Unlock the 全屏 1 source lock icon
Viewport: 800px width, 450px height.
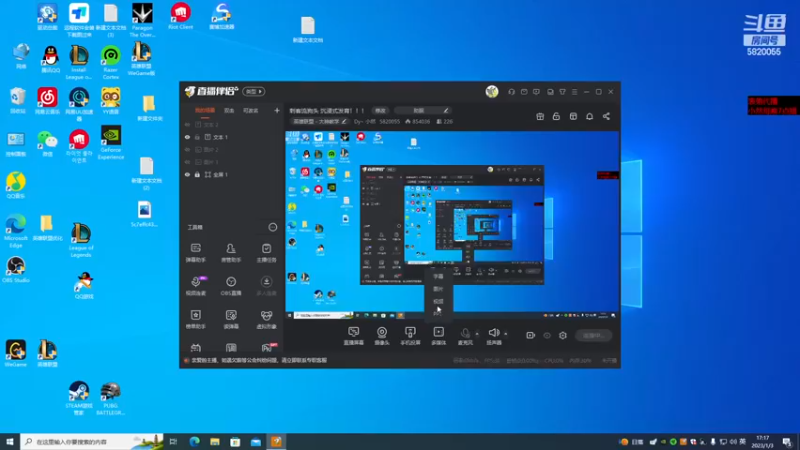197,174
